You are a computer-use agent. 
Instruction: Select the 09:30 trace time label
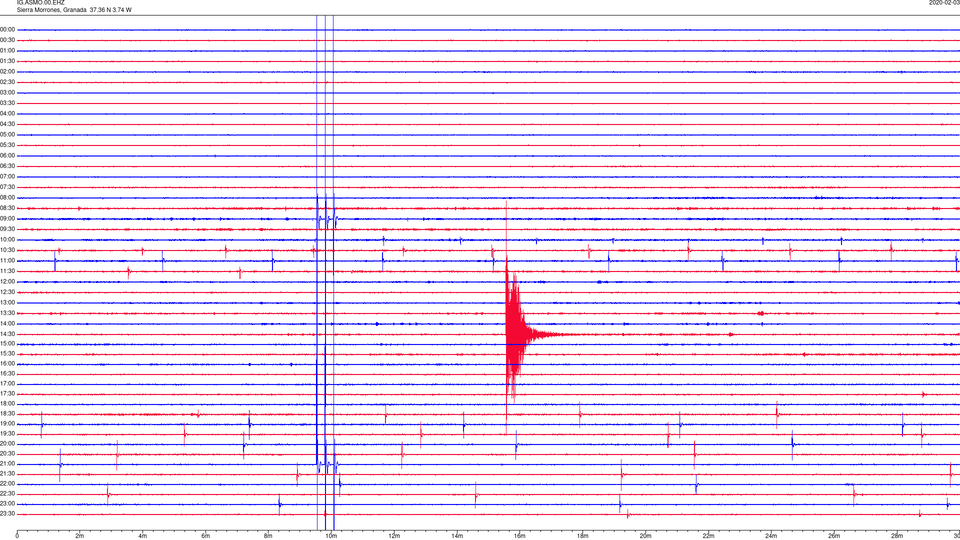7,229
